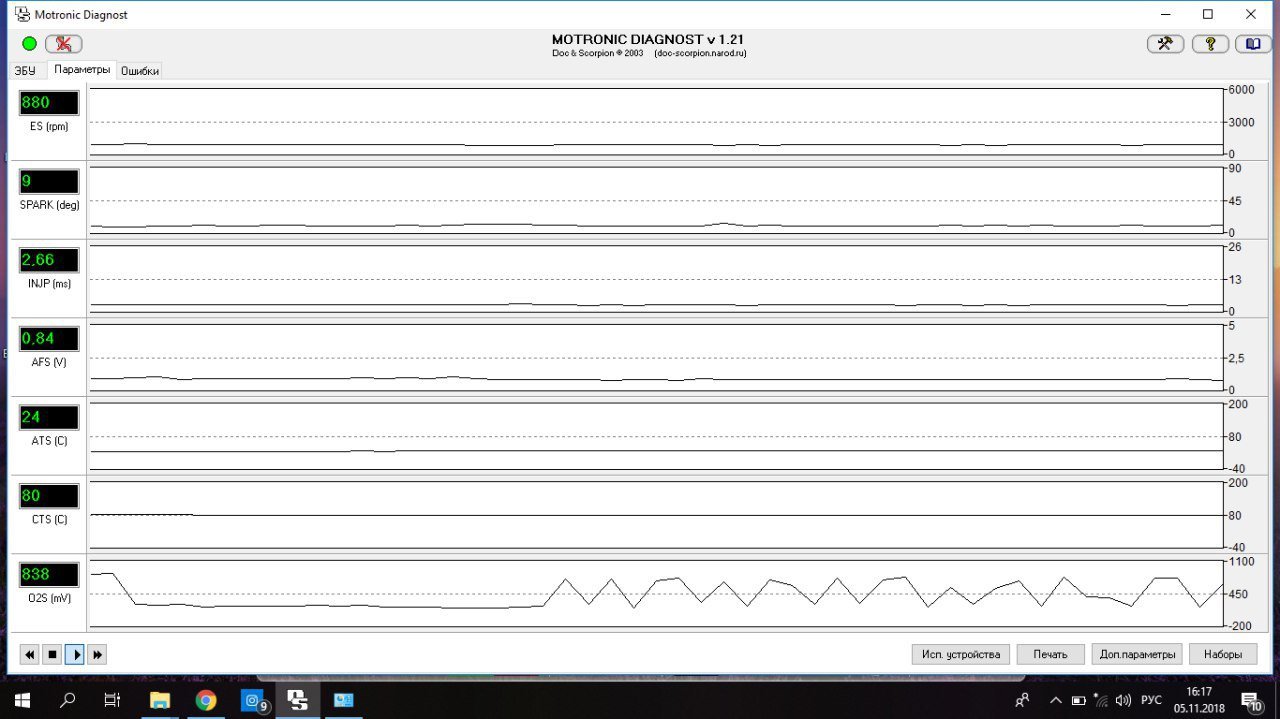Click the INJP (ms) value display 2,66
Screen dimensions: 1280x719
pyautogui.click(x=49, y=260)
